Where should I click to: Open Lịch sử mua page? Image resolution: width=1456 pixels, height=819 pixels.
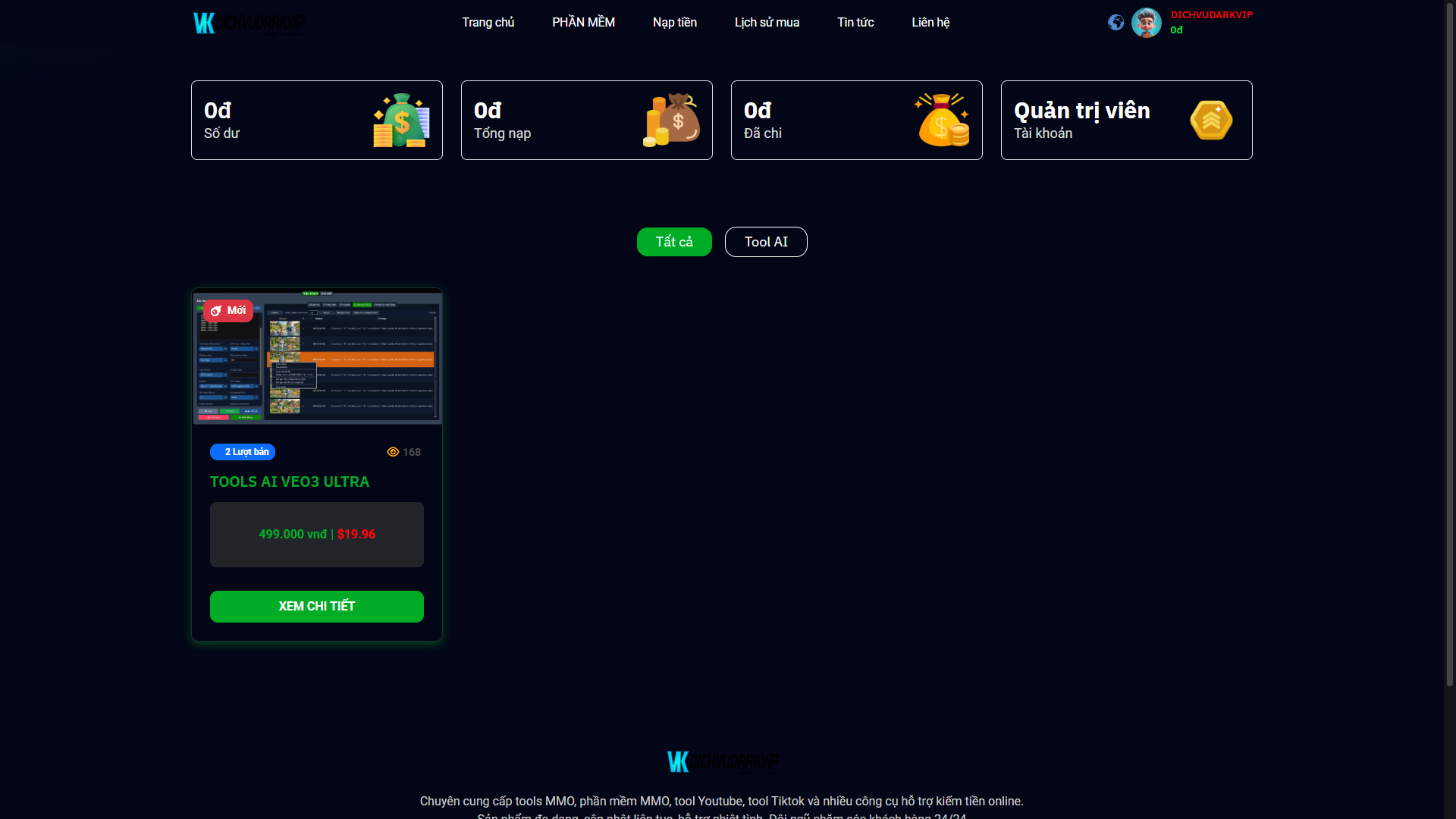767,23
